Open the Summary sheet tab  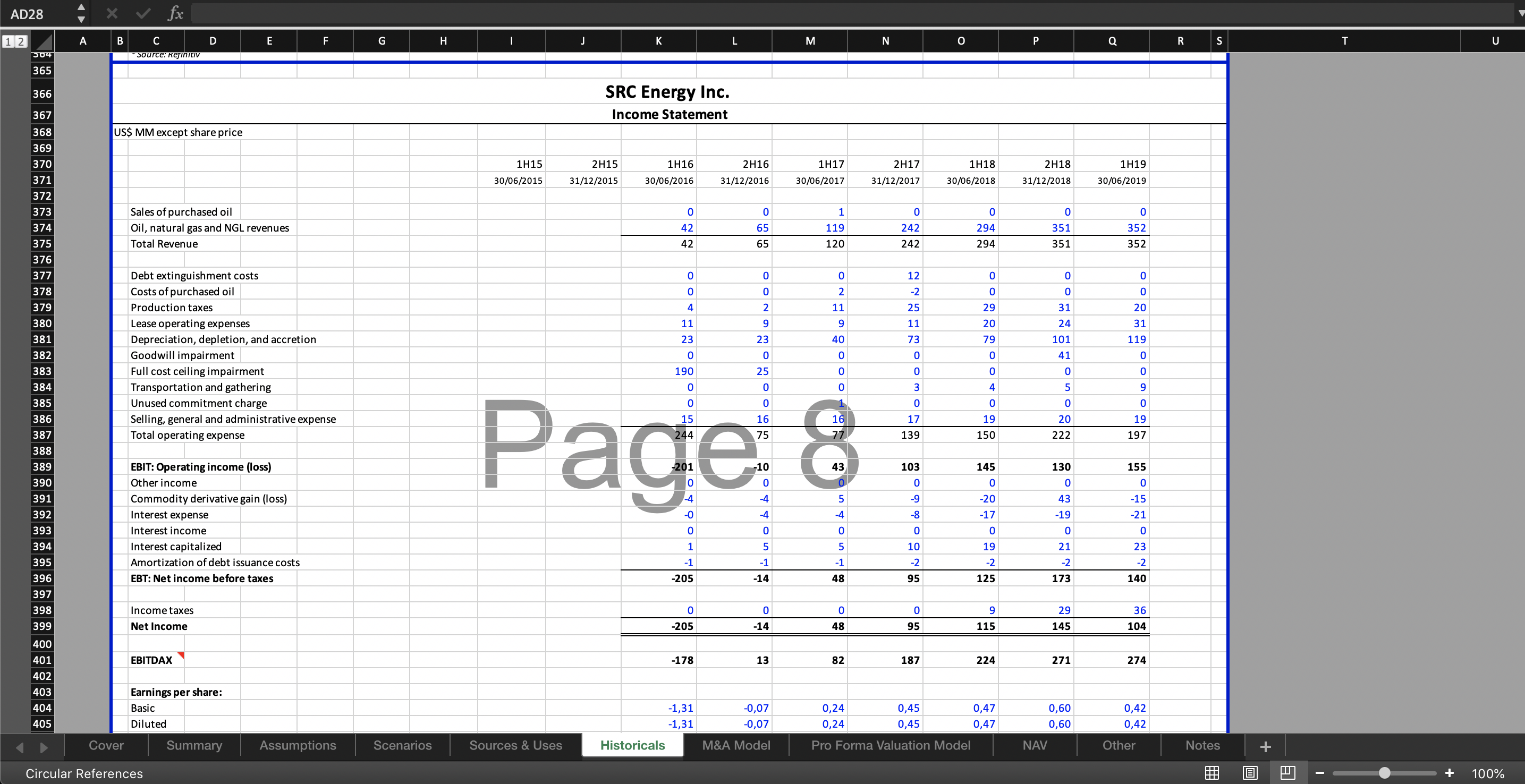click(194, 746)
